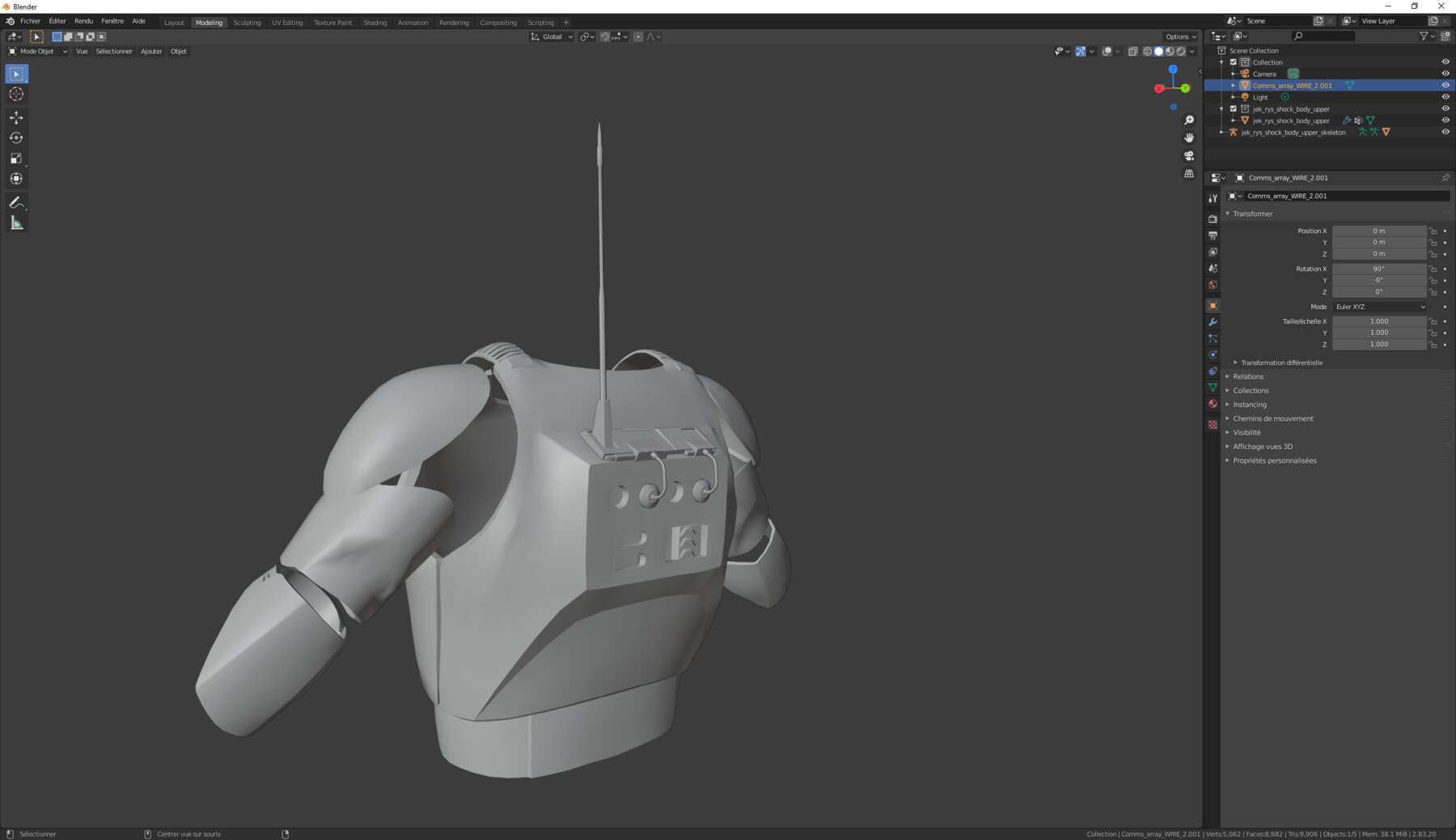
Task: Select the Move tool in the viewport toolbar
Action: click(x=16, y=117)
